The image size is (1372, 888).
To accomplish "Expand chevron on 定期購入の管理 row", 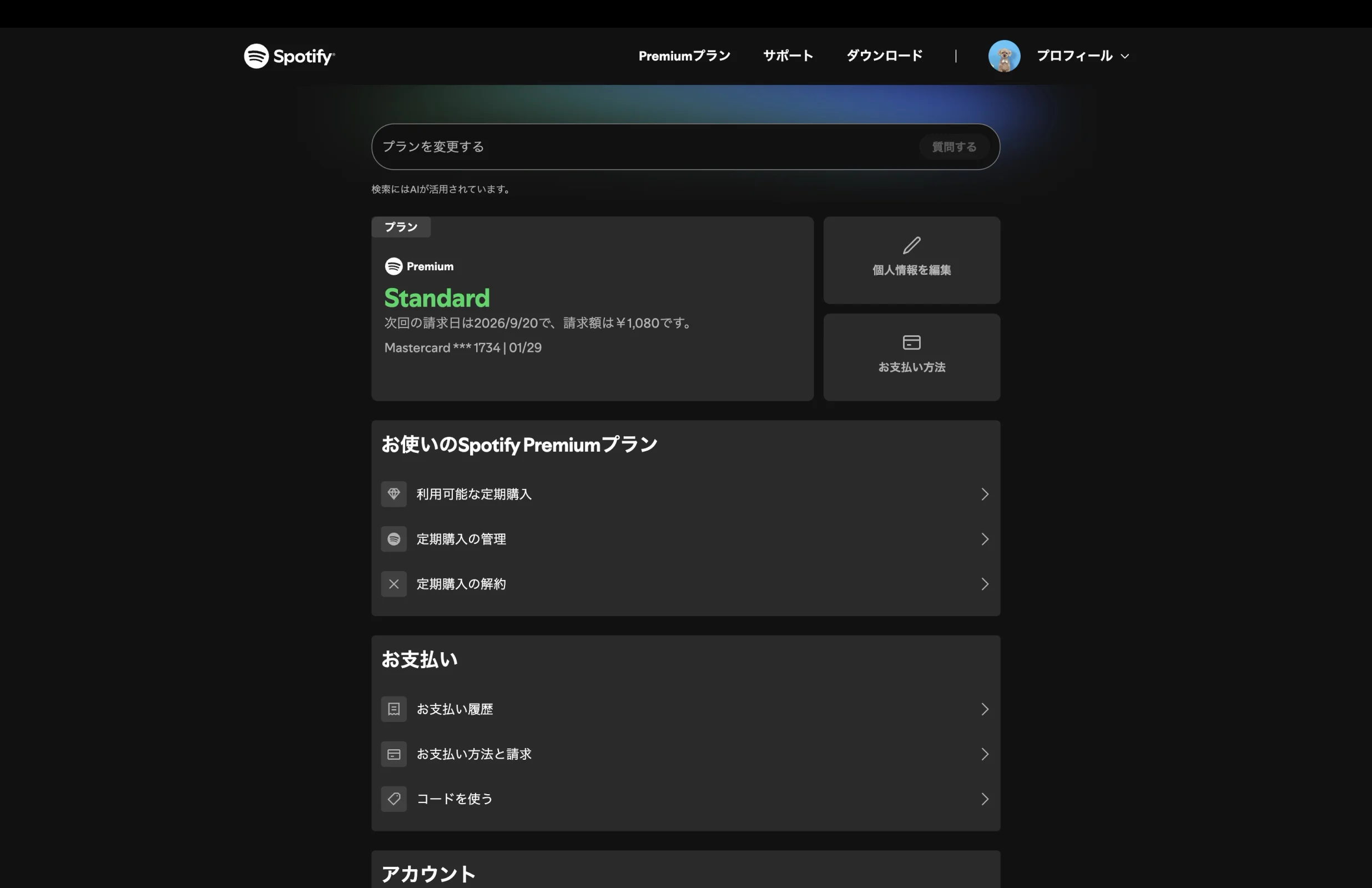I will pos(985,539).
